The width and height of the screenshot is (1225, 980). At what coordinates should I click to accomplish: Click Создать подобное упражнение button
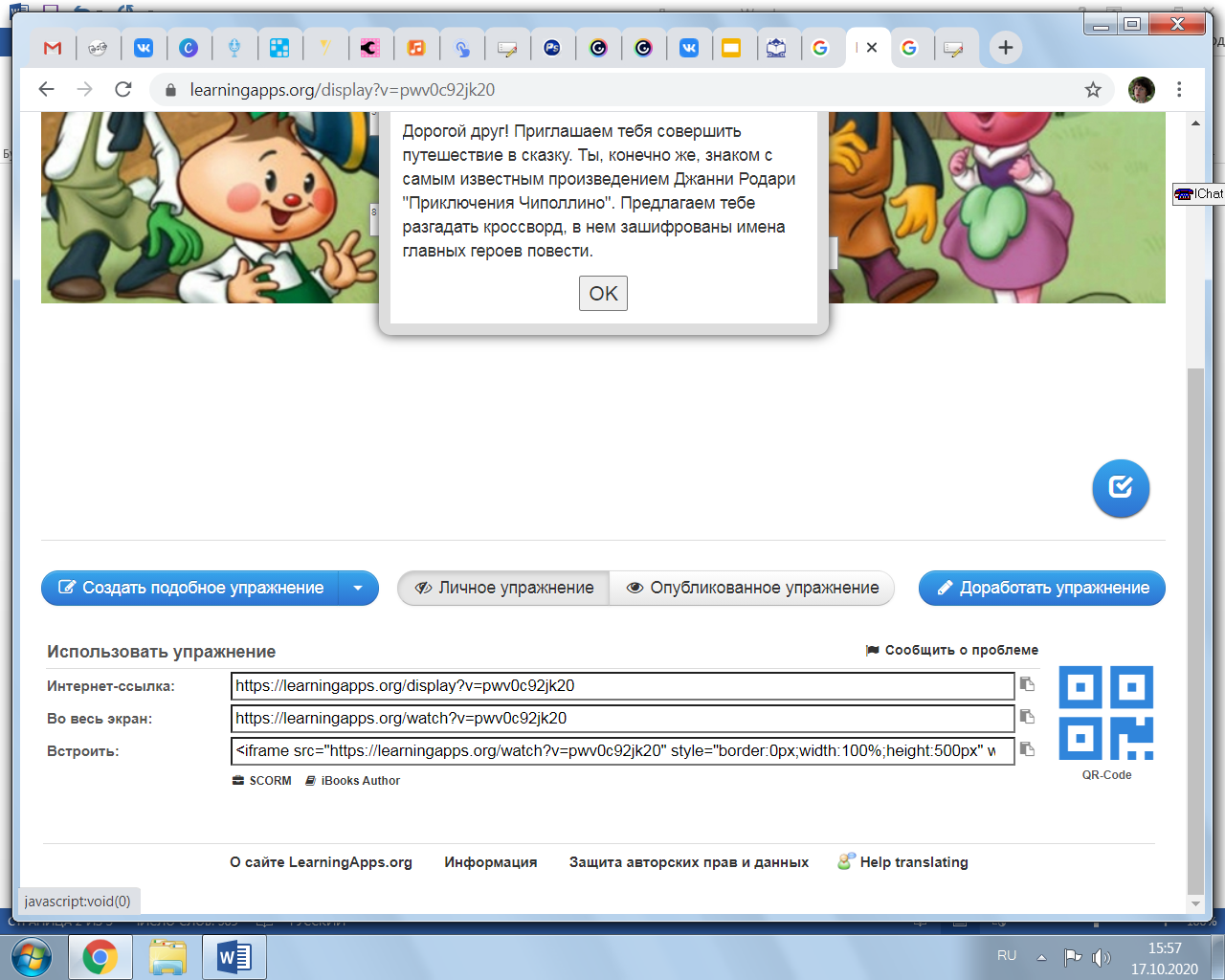(x=190, y=588)
